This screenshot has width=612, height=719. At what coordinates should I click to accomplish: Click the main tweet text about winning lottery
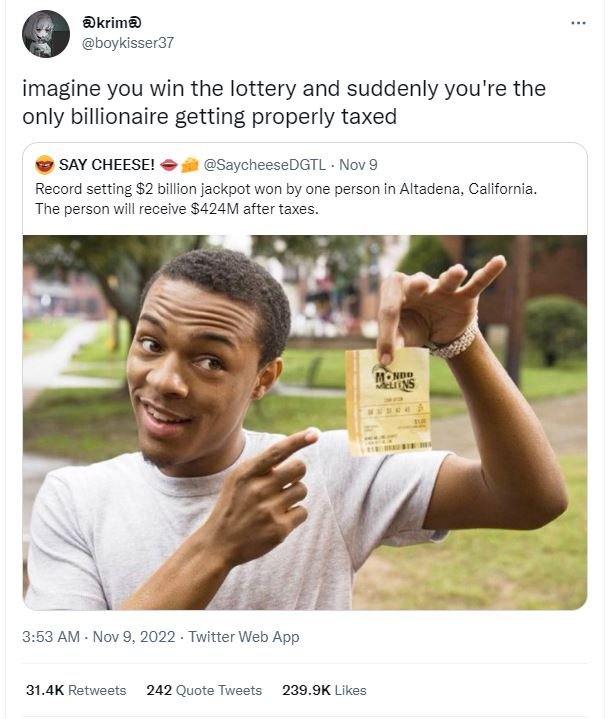[284, 102]
